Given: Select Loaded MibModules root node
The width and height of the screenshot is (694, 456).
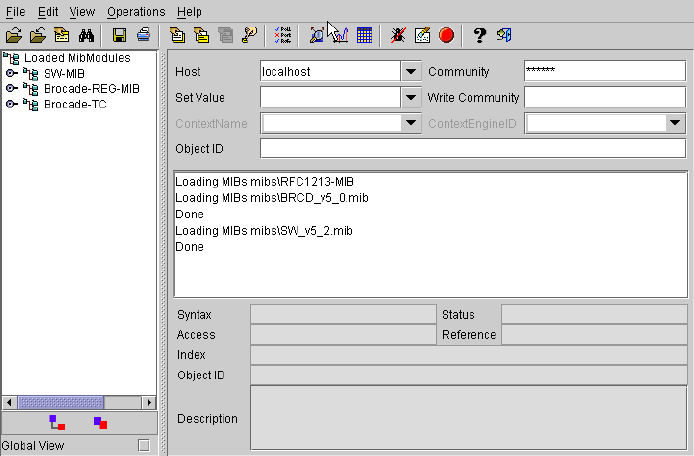Looking at the screenshot, I should point(76,58).
